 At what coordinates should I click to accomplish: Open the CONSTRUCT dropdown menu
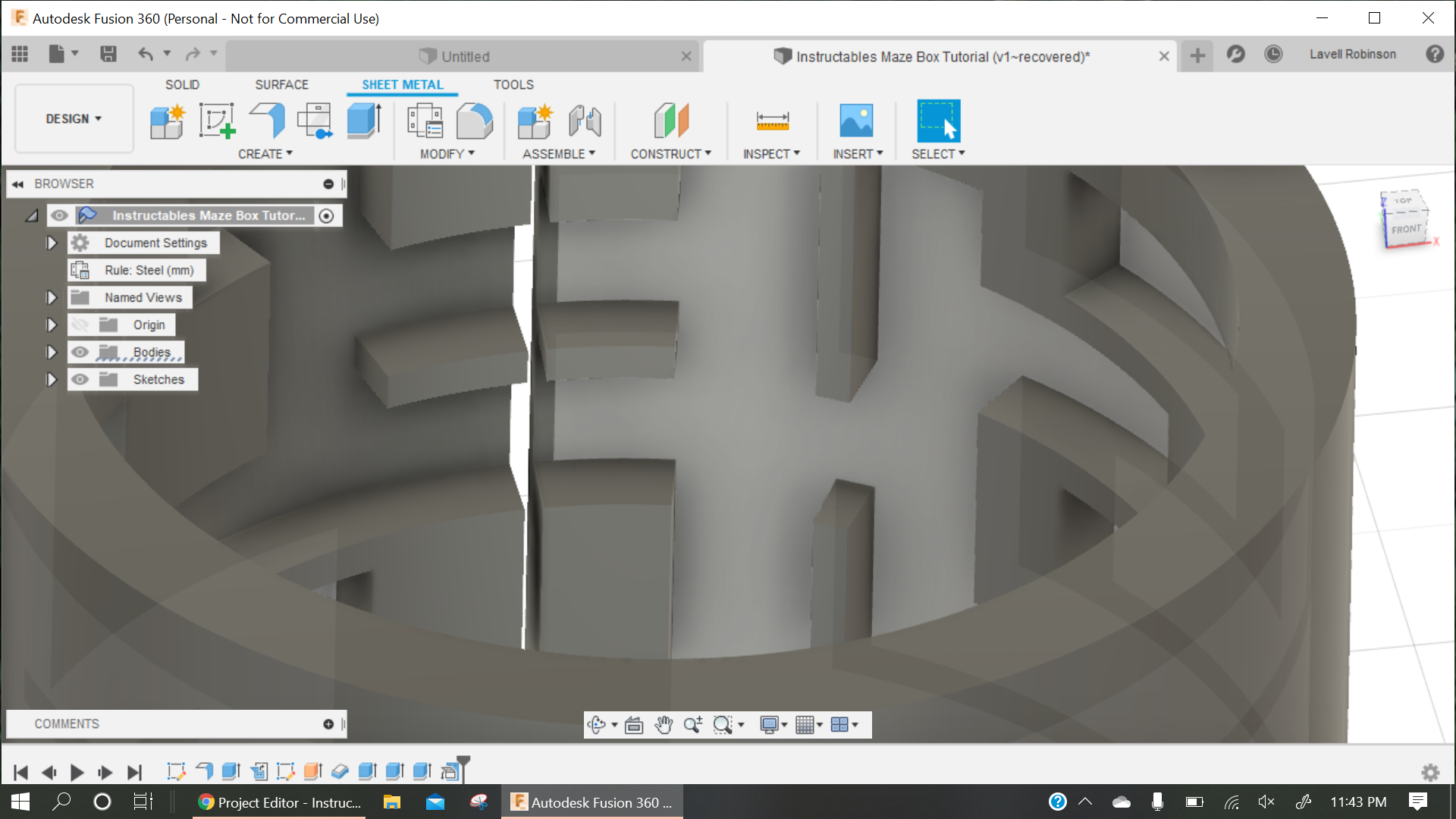pyautogui.click(x=671, y=154)
